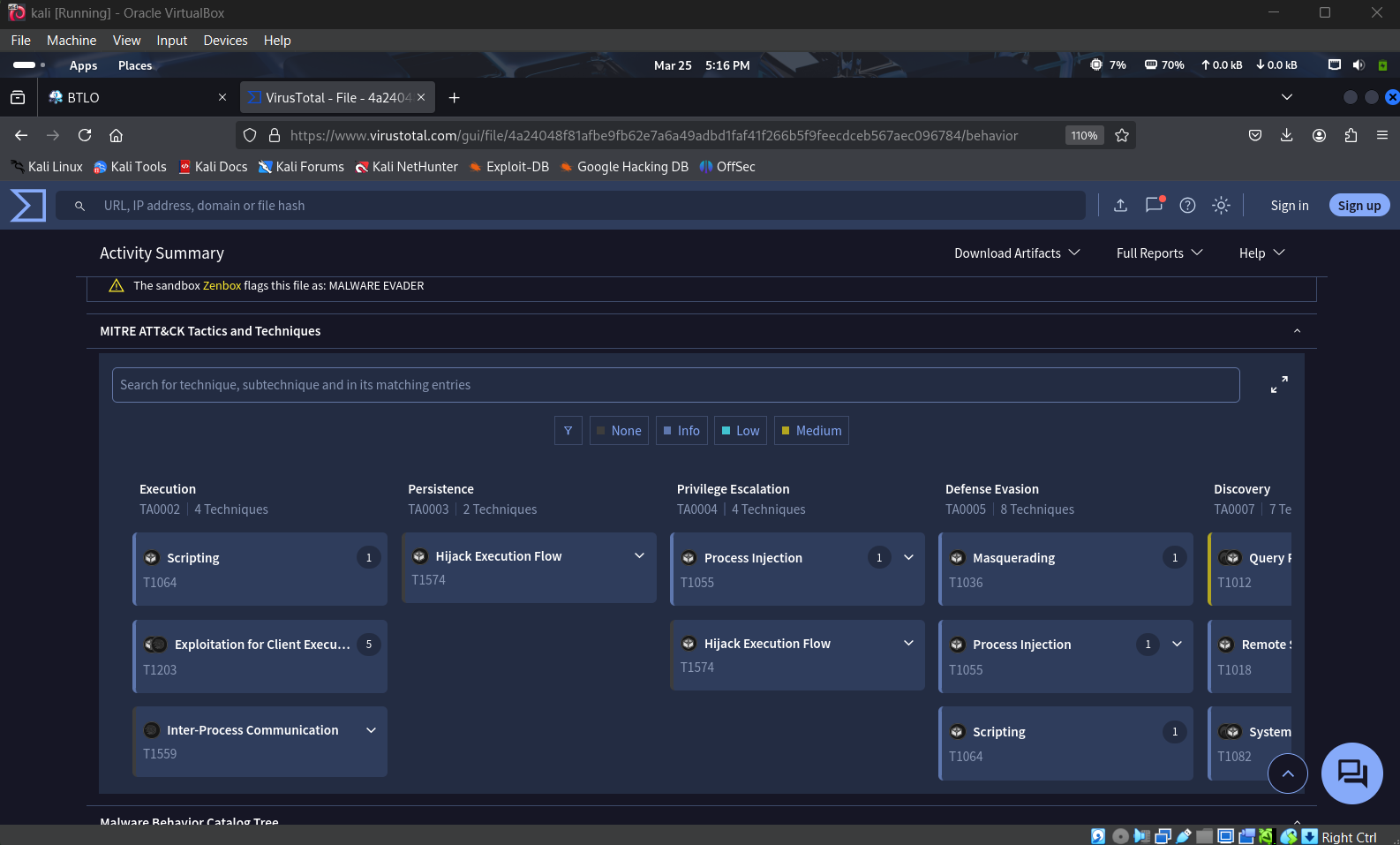
Task: Click the Sign up button
Action: click(x=1359, y=206)
